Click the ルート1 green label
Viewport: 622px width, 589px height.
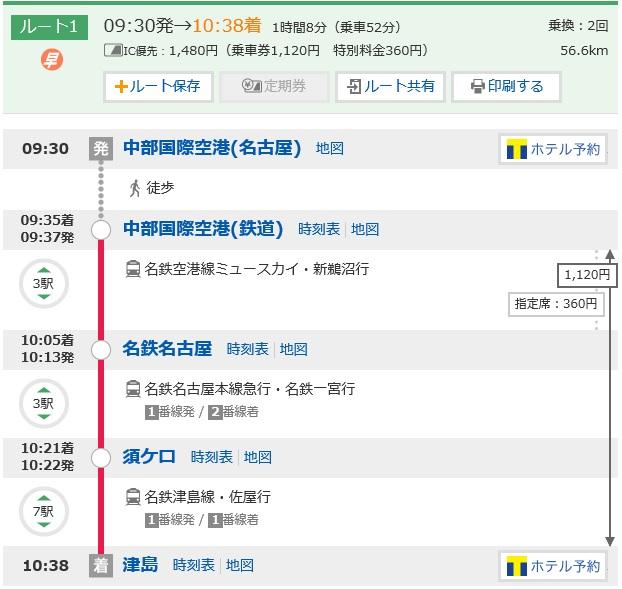49,27
